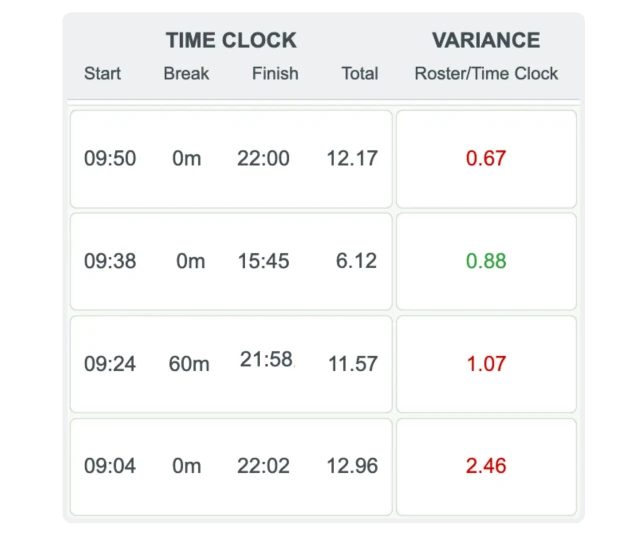Open the red 0.67 variance cell
The image size is (640, 538).
[486, 159]
